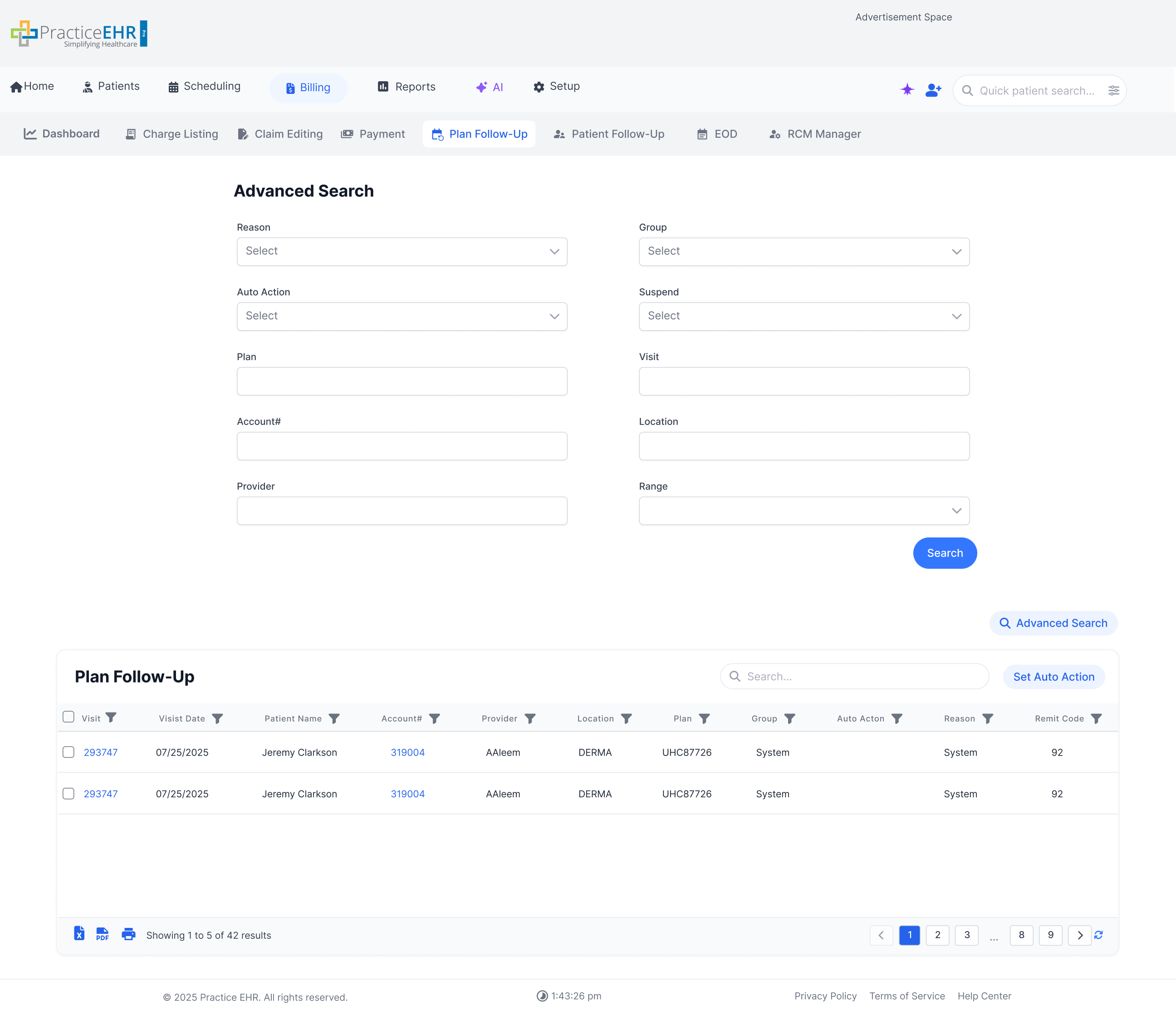Open the AI assistant from the top menu

pyautogui.click(x=489, y=87)
